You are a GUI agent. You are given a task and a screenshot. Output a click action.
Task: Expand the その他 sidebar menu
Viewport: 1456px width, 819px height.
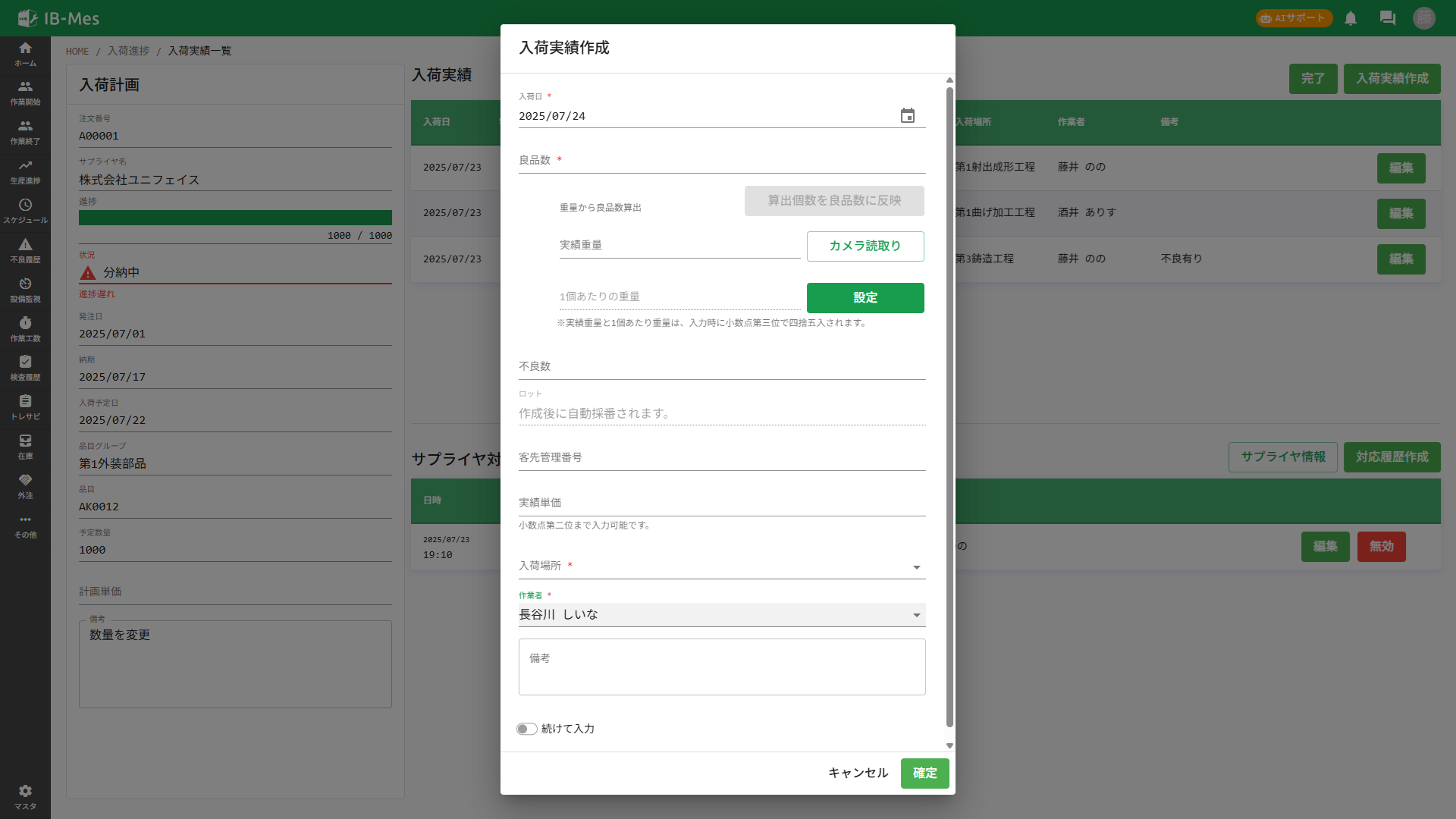(x=25, y=526)
